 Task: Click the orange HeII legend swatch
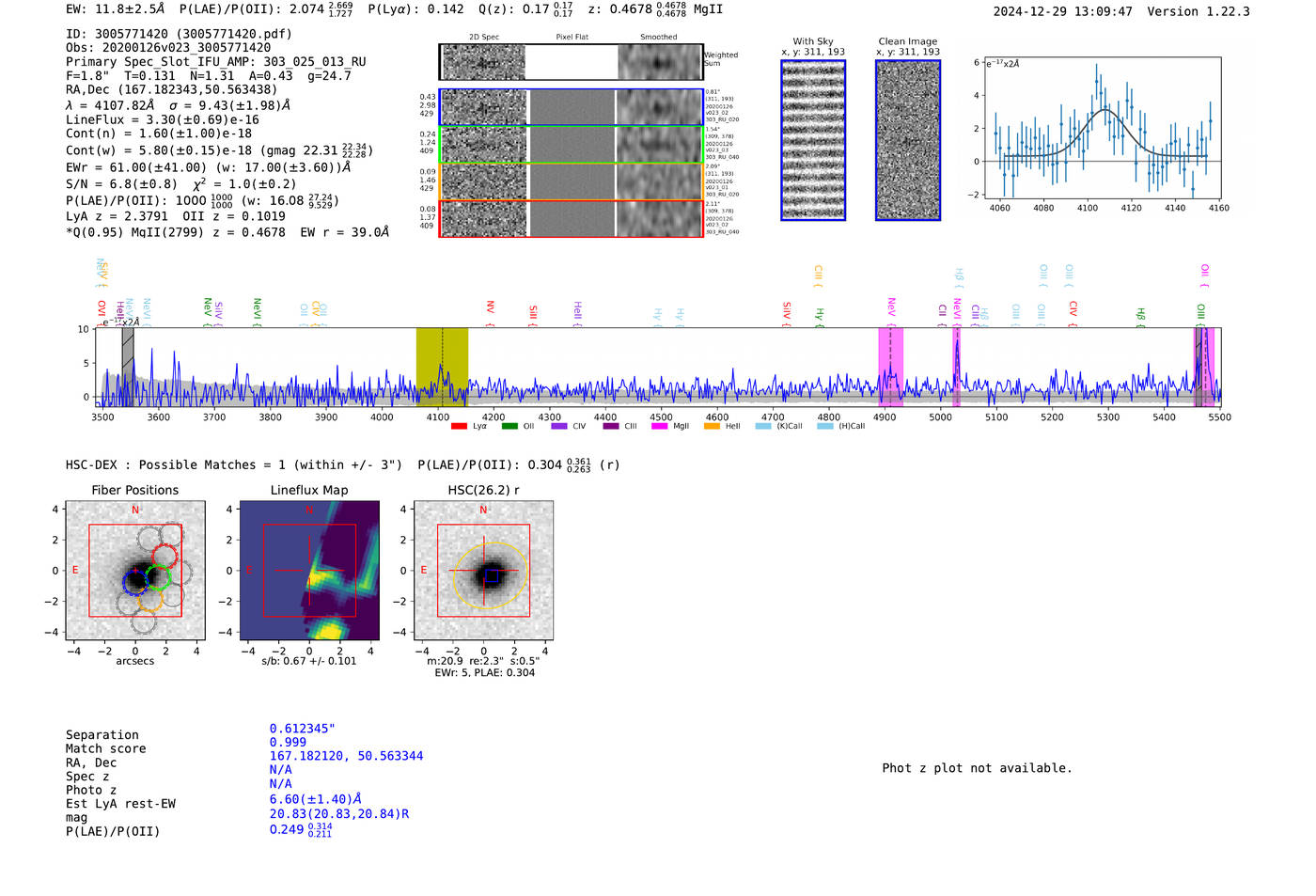click(712, 427)
